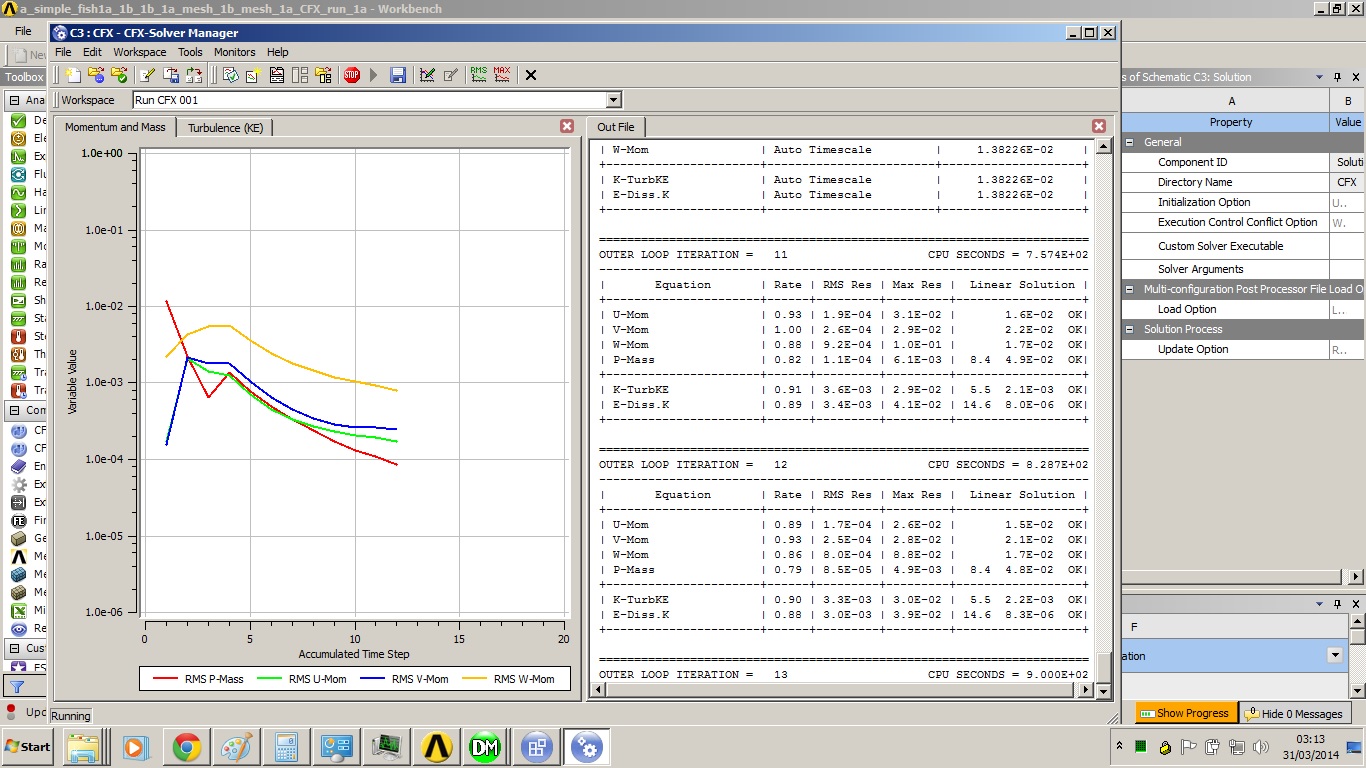Open Google Chrome from the taskbar
Viewport: 1366px width, 768px height.
186,747
